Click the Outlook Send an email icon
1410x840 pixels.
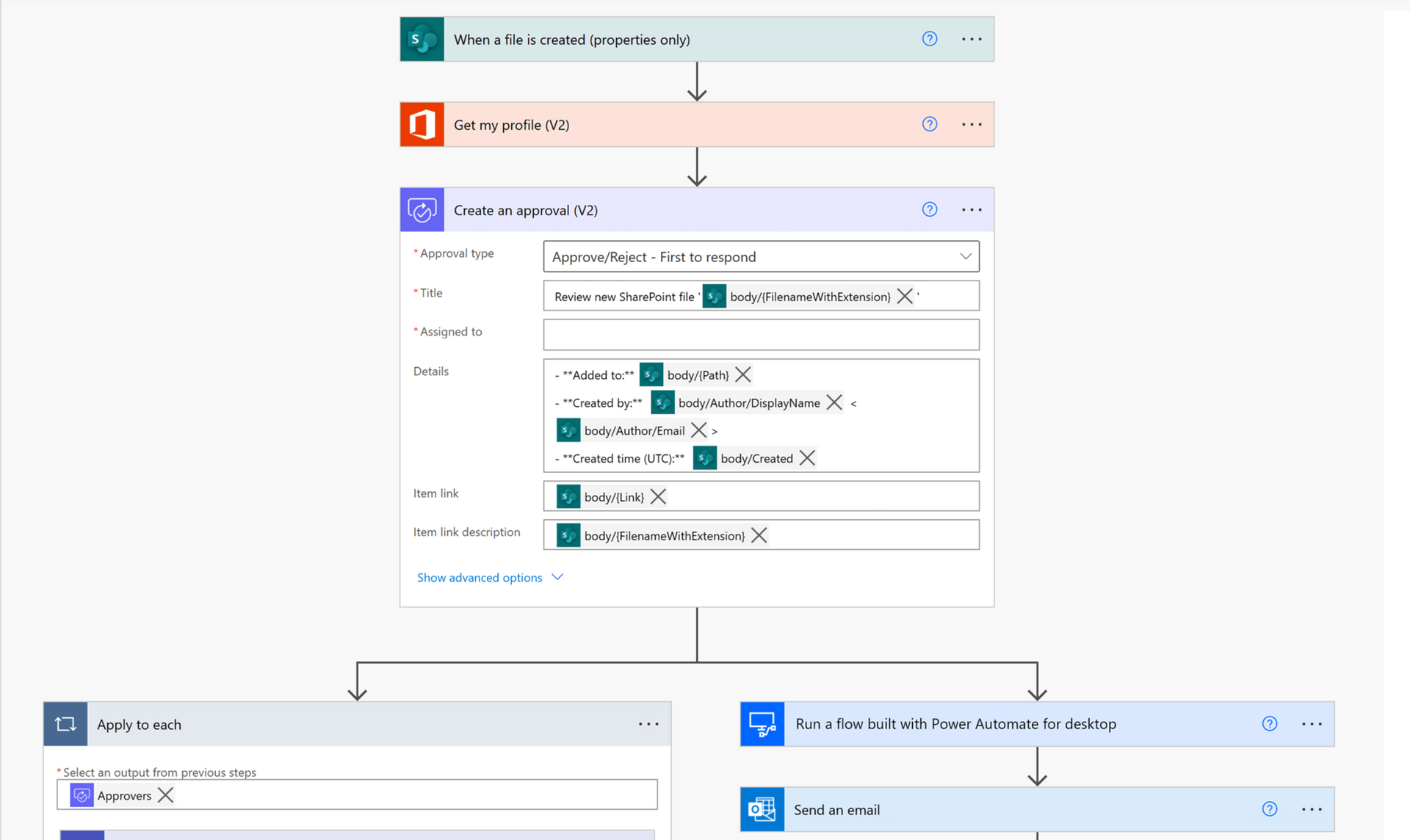(762, 810)
